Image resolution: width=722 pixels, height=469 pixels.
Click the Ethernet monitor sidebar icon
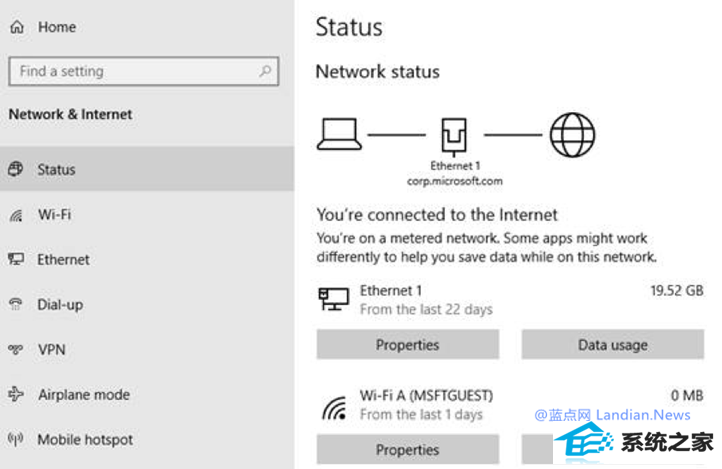[16, 259]
